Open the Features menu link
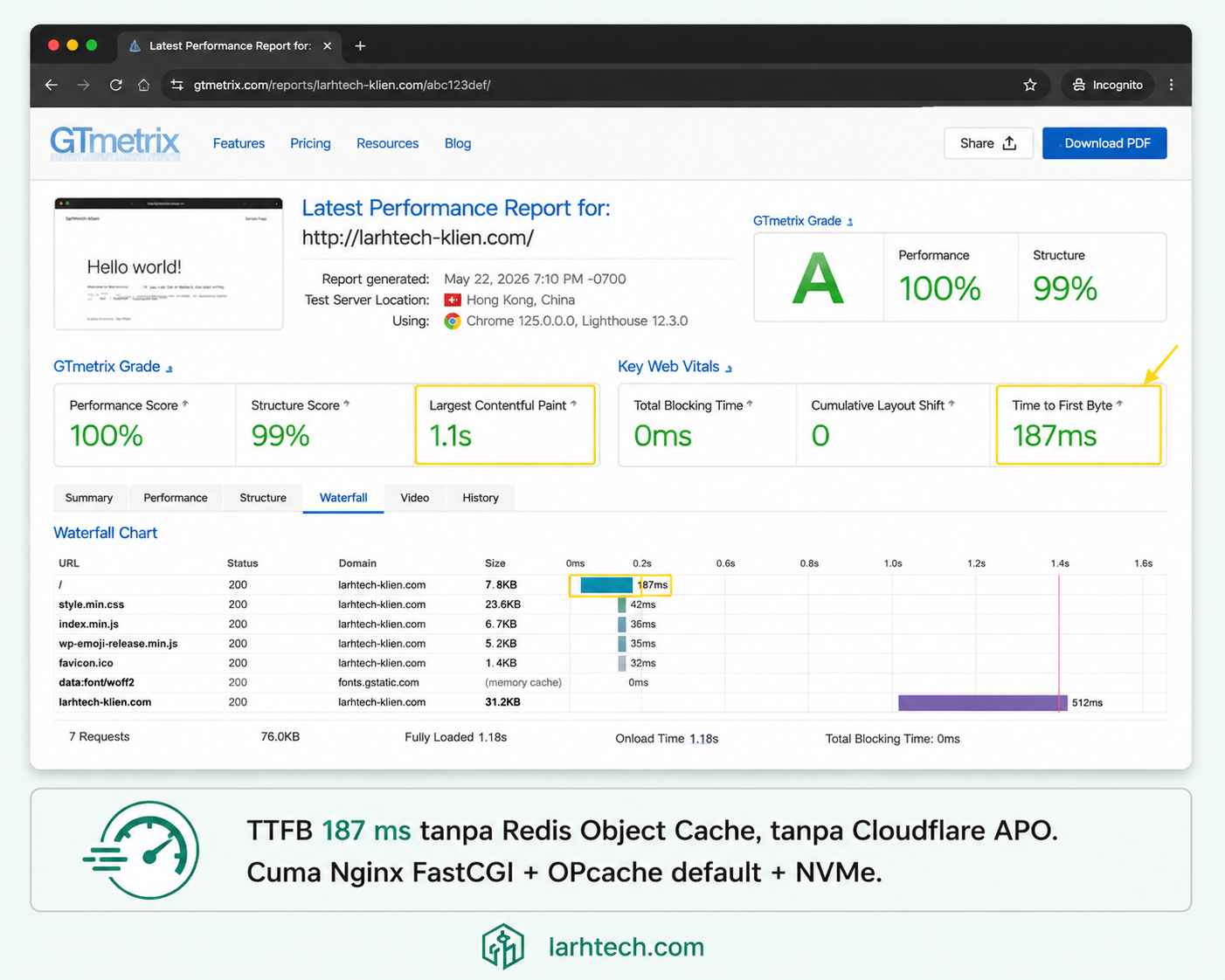This screenshot has width=1225, height=980. (x=239, y=143)
